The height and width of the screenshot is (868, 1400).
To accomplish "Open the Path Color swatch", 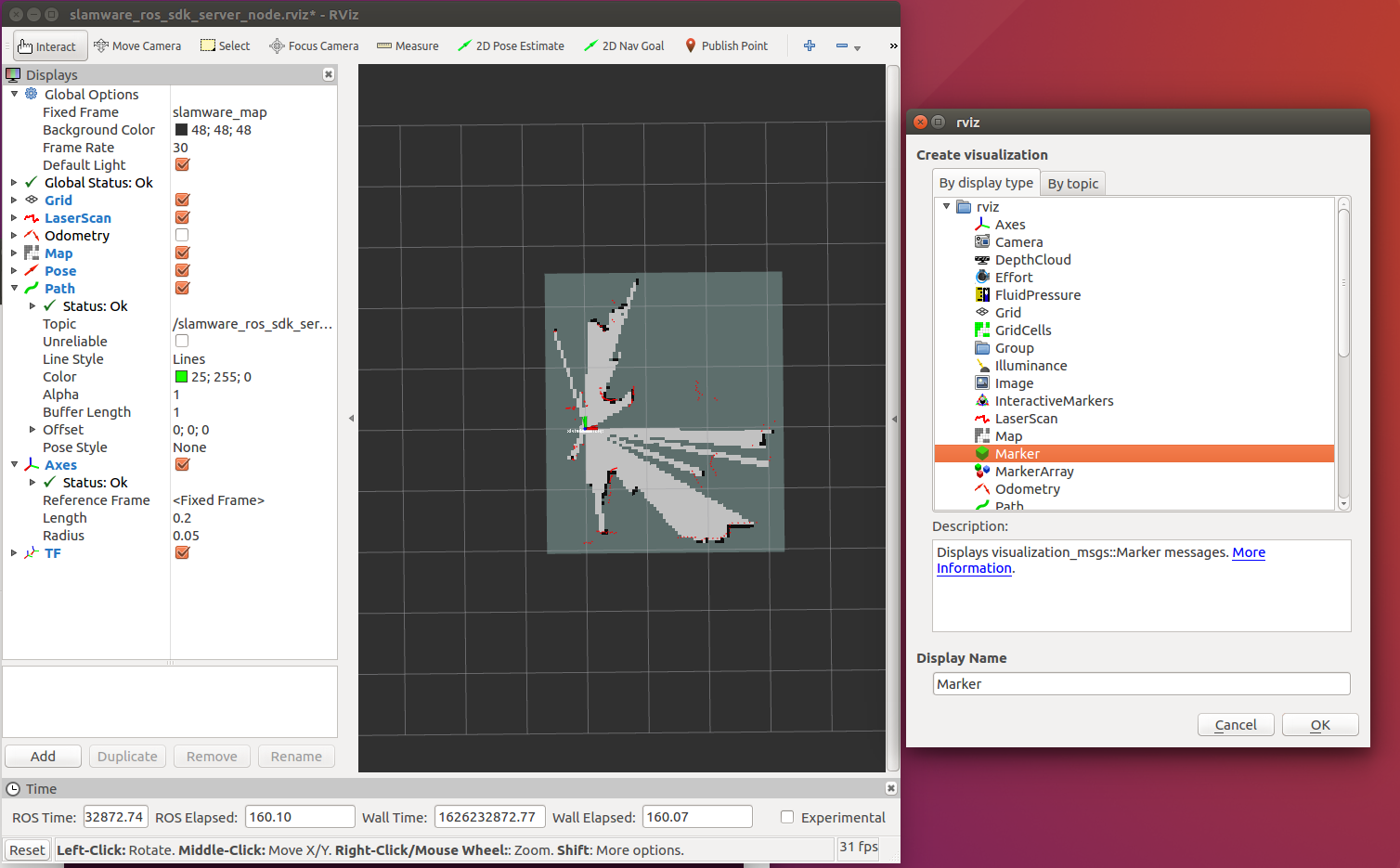I will tap(182, 376).
